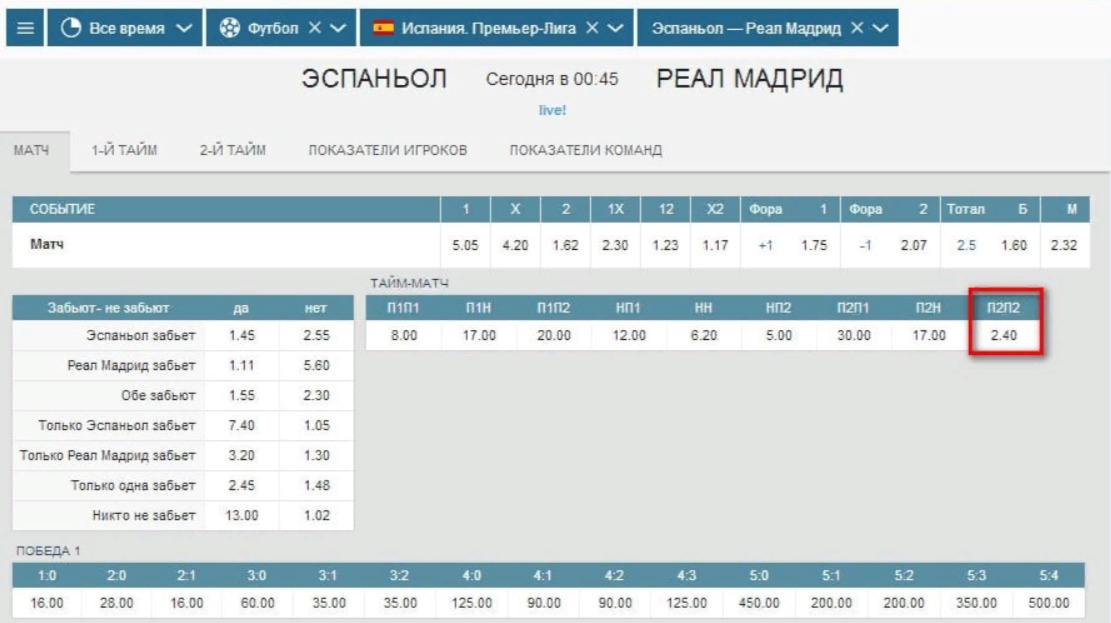Select total over odds 1.60
Image resolution: width=1111 pixels, height=623 pixels.
(x=1014, y=245)
